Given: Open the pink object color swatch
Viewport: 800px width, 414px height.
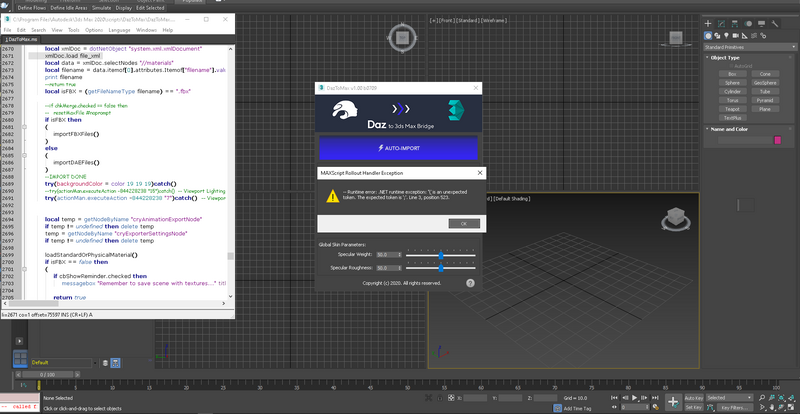Looking at the screenshot, I should 778,140.
